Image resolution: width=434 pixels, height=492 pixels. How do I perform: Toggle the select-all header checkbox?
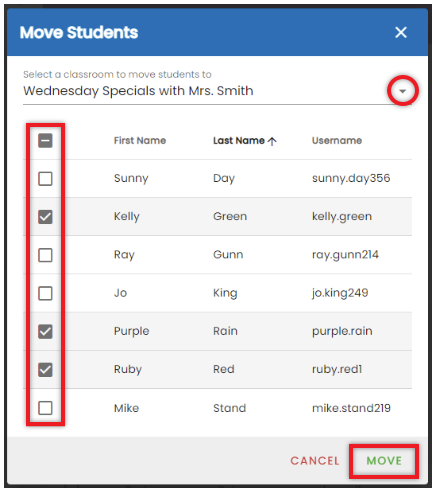[x=45, y=141]
